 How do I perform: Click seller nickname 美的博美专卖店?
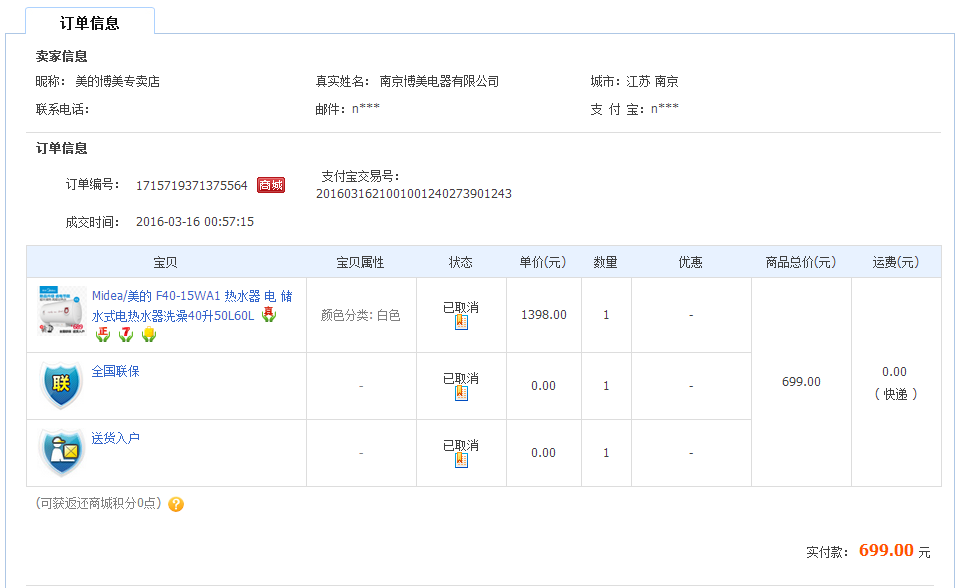(117, 81)
